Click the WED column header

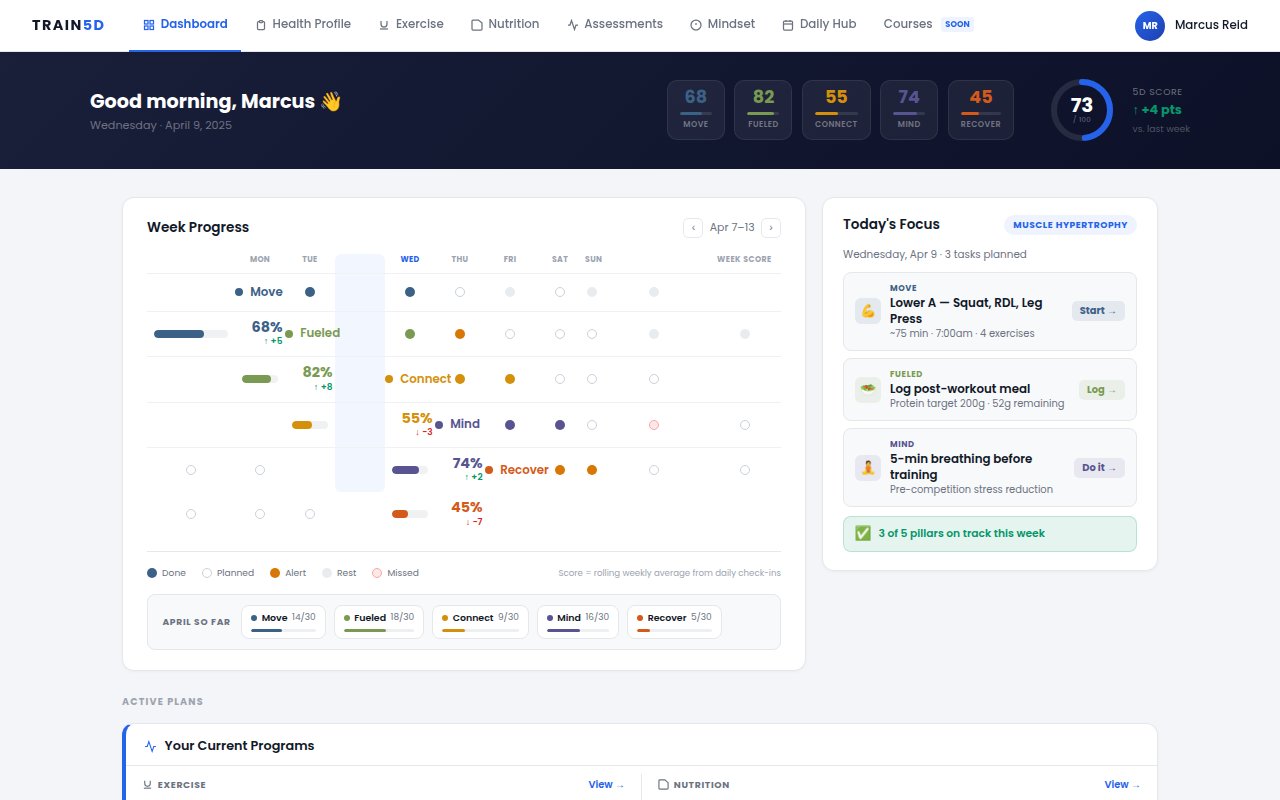pyautogui.click(x=410, y=259)
